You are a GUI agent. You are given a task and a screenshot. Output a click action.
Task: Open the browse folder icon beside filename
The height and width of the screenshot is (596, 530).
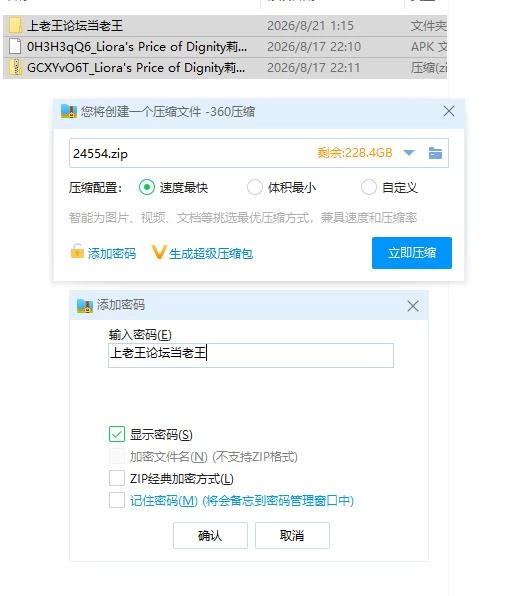point(435,153)
